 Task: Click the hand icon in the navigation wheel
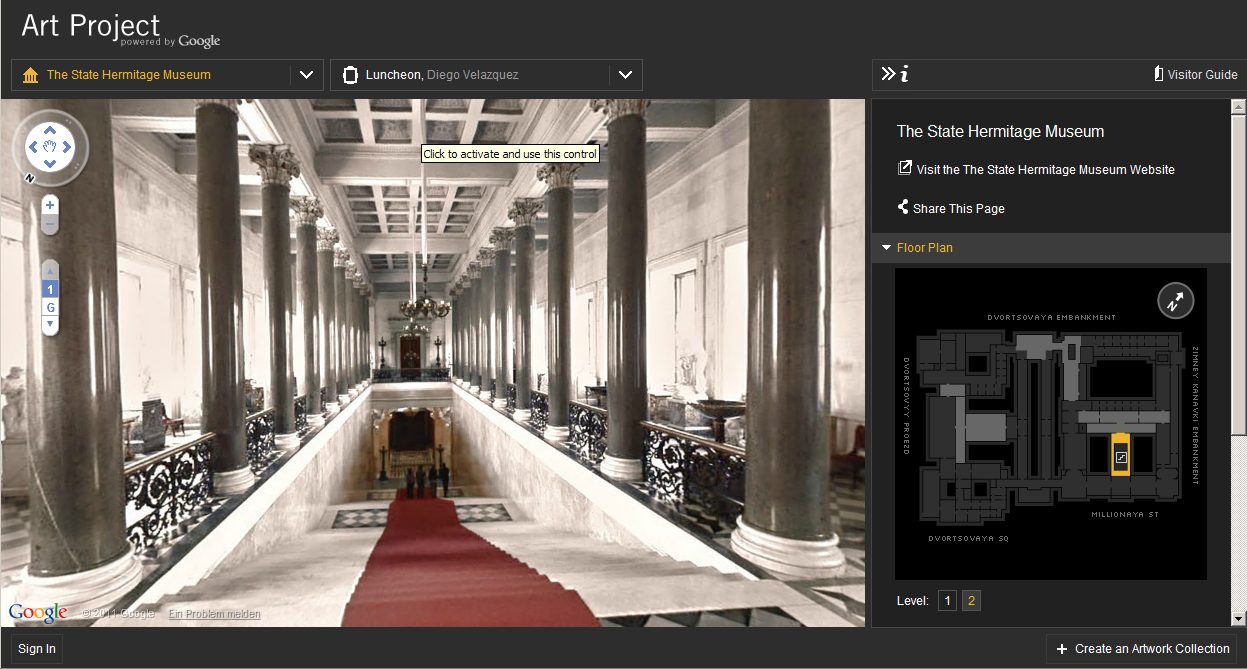click(x=50, y=147)
